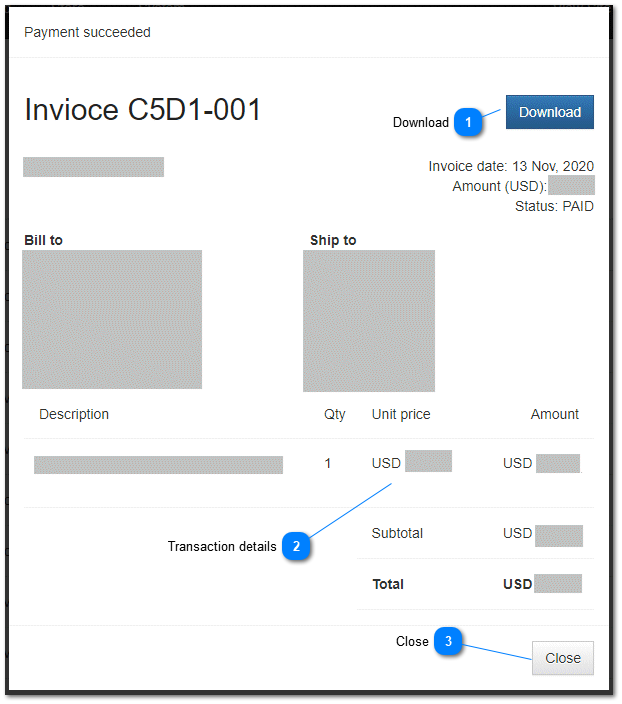Click the blue Download button
Image resolution: width=622 pixels, height=704 pixels.
point(549,112)
